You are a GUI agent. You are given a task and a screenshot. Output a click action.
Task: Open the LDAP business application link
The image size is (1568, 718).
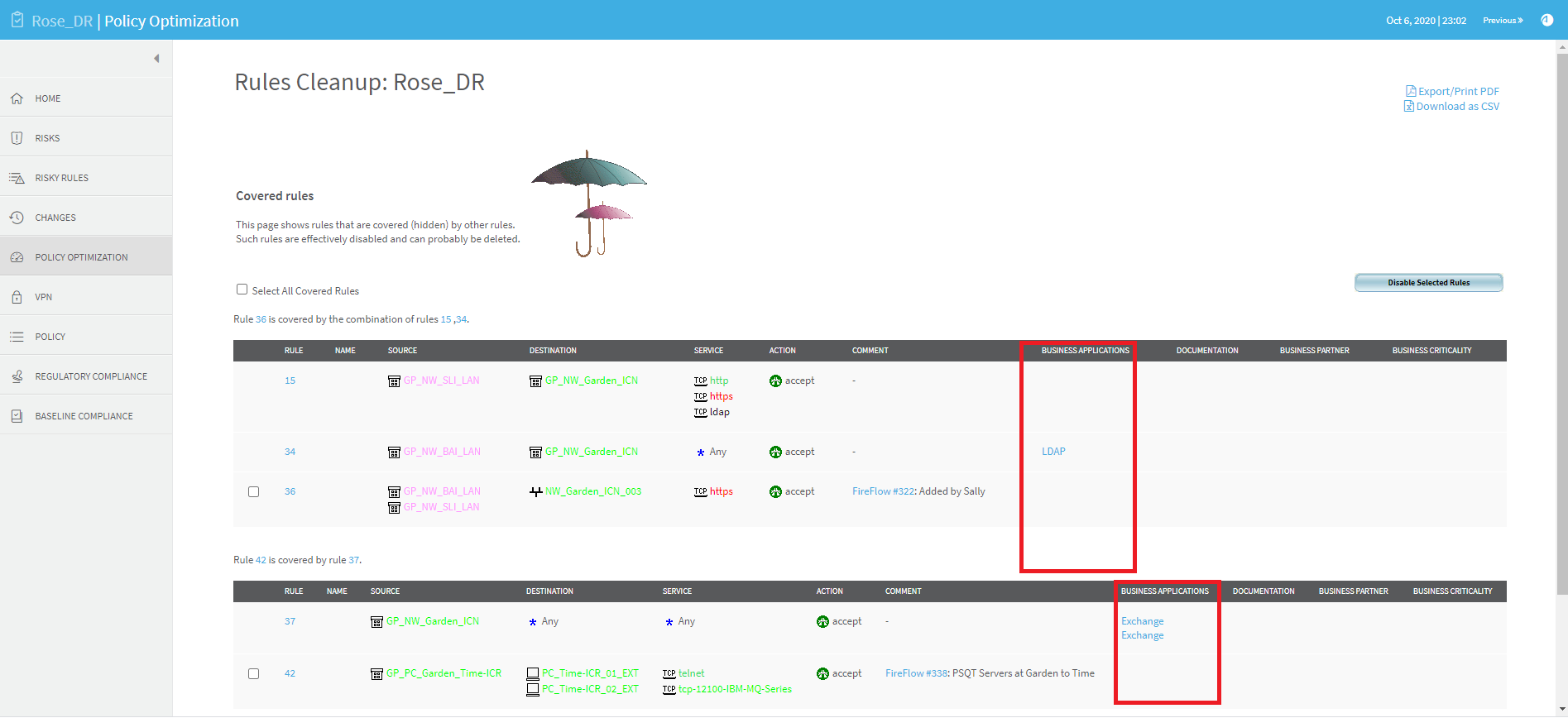click(1053, 452)
